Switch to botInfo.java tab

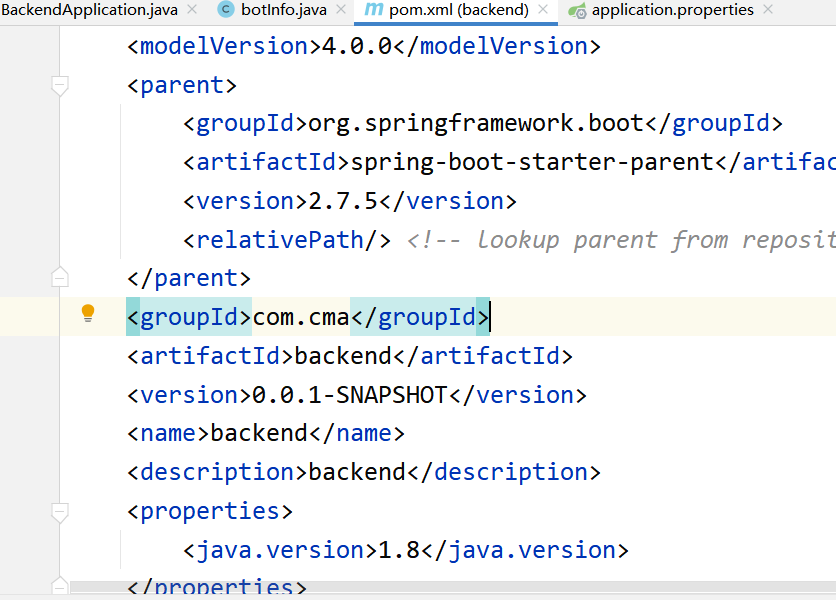284,10
